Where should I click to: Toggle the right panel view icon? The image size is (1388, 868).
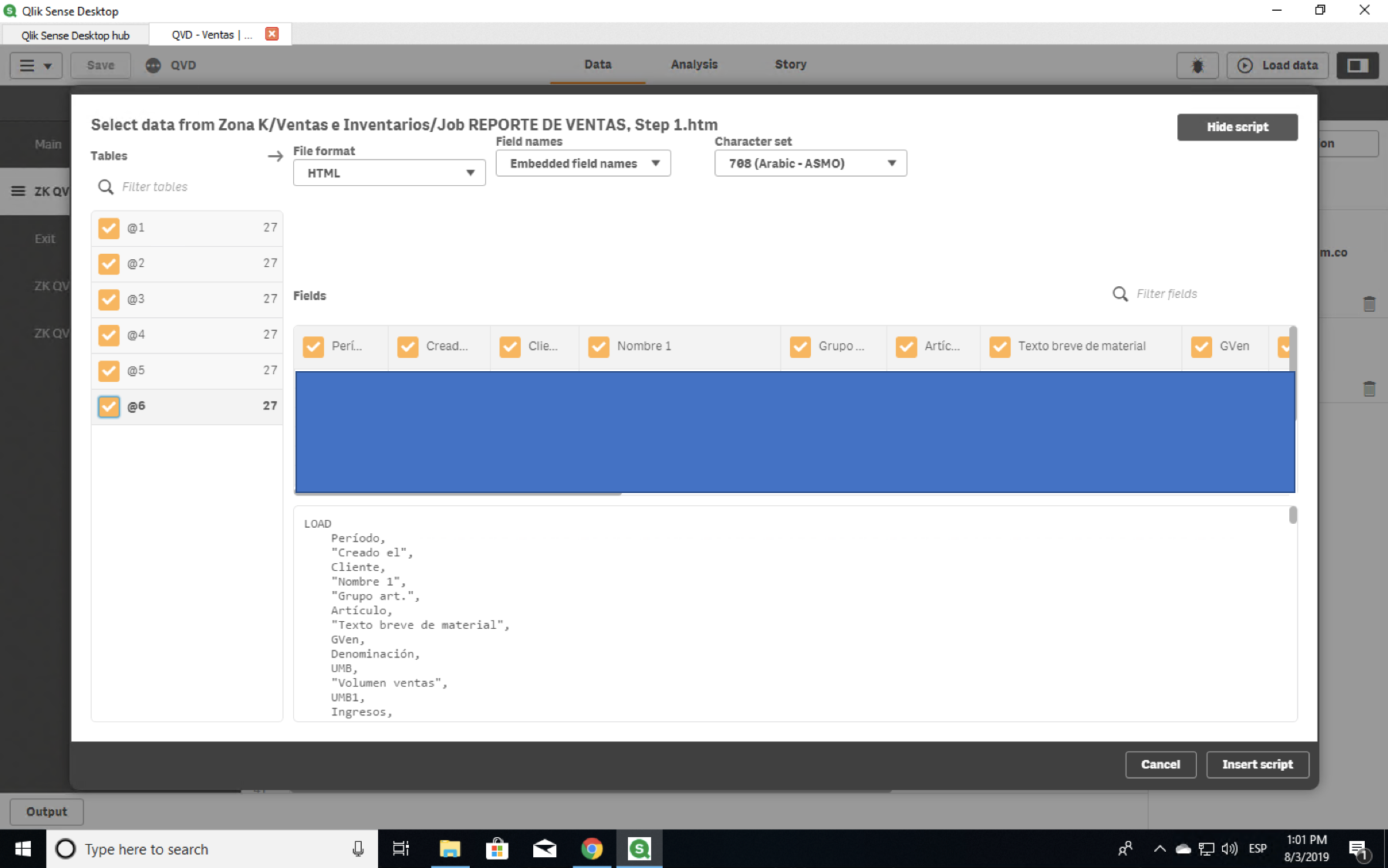1357,65
